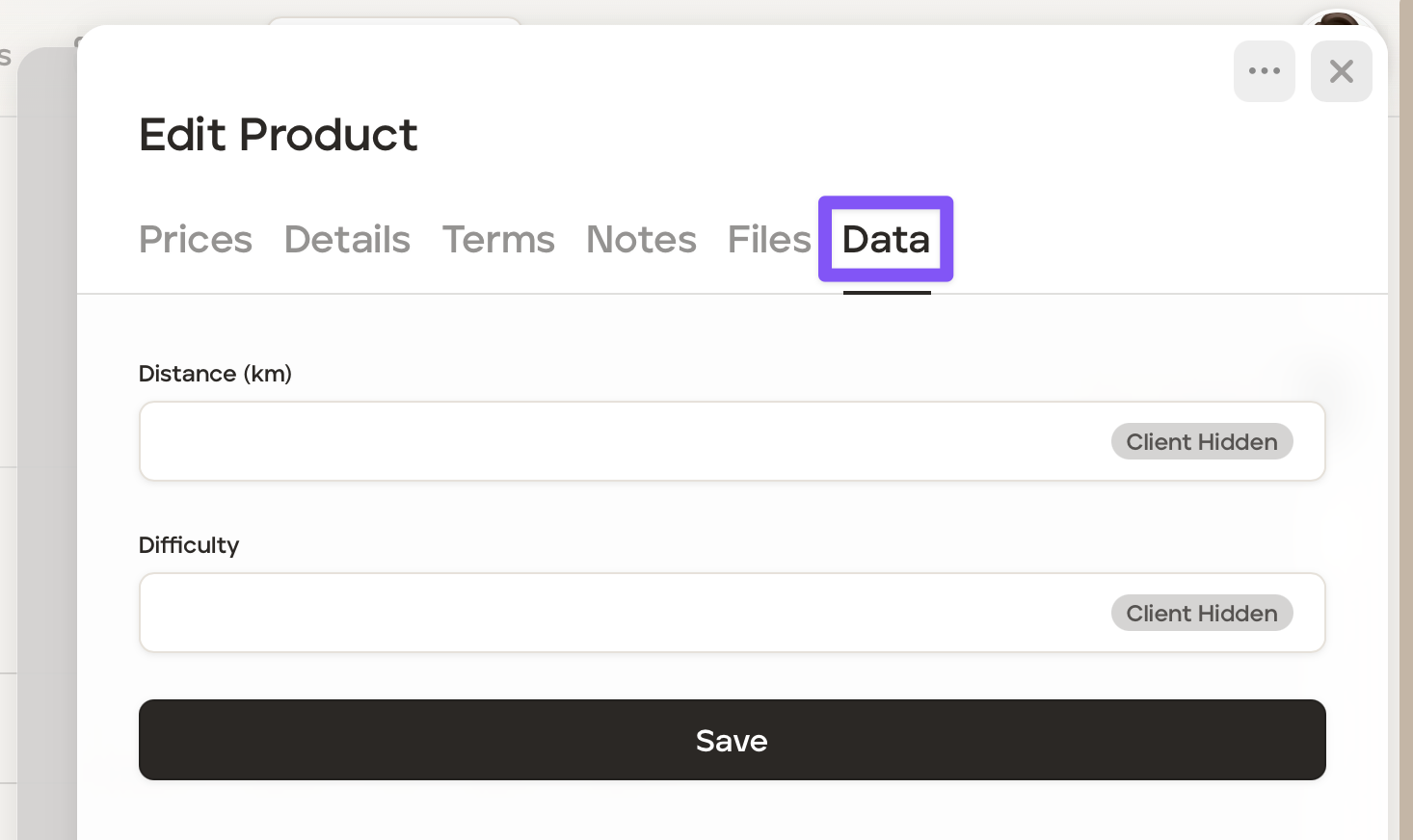
Task: Switch to the Prices tab
Action: 196,240
